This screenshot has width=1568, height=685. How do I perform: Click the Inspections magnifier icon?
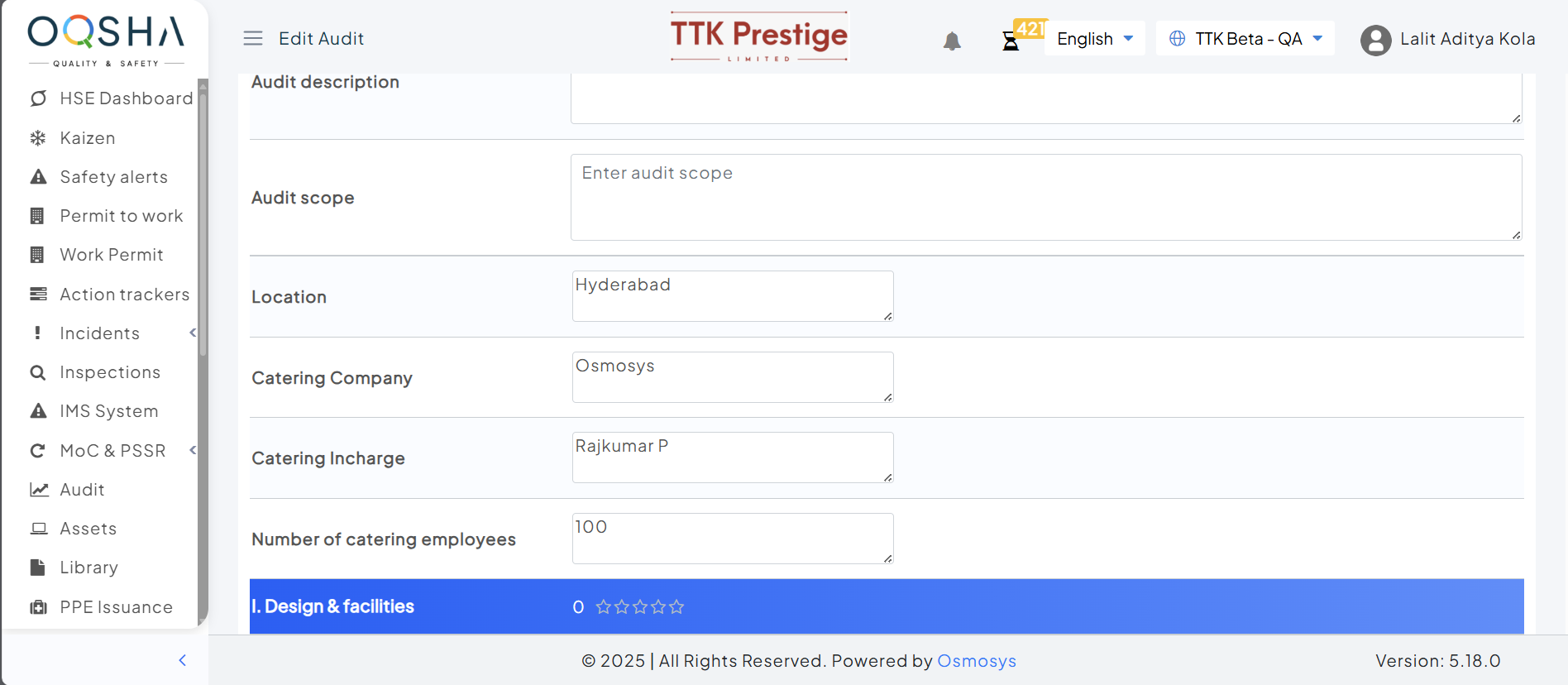click(38, 372)
